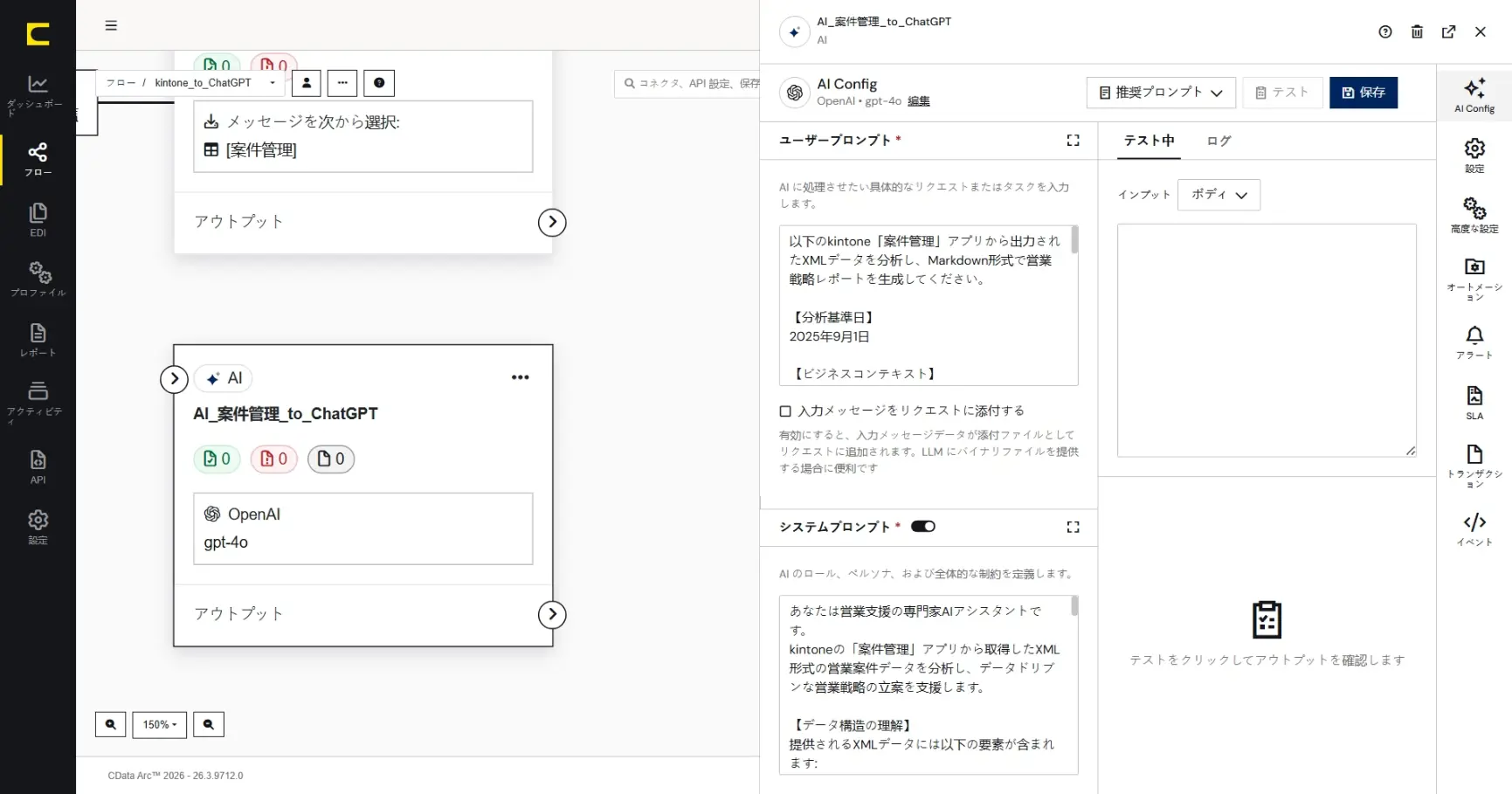Open AI connector three-dot menu
1512x794 pixels.
pos(521,377)
